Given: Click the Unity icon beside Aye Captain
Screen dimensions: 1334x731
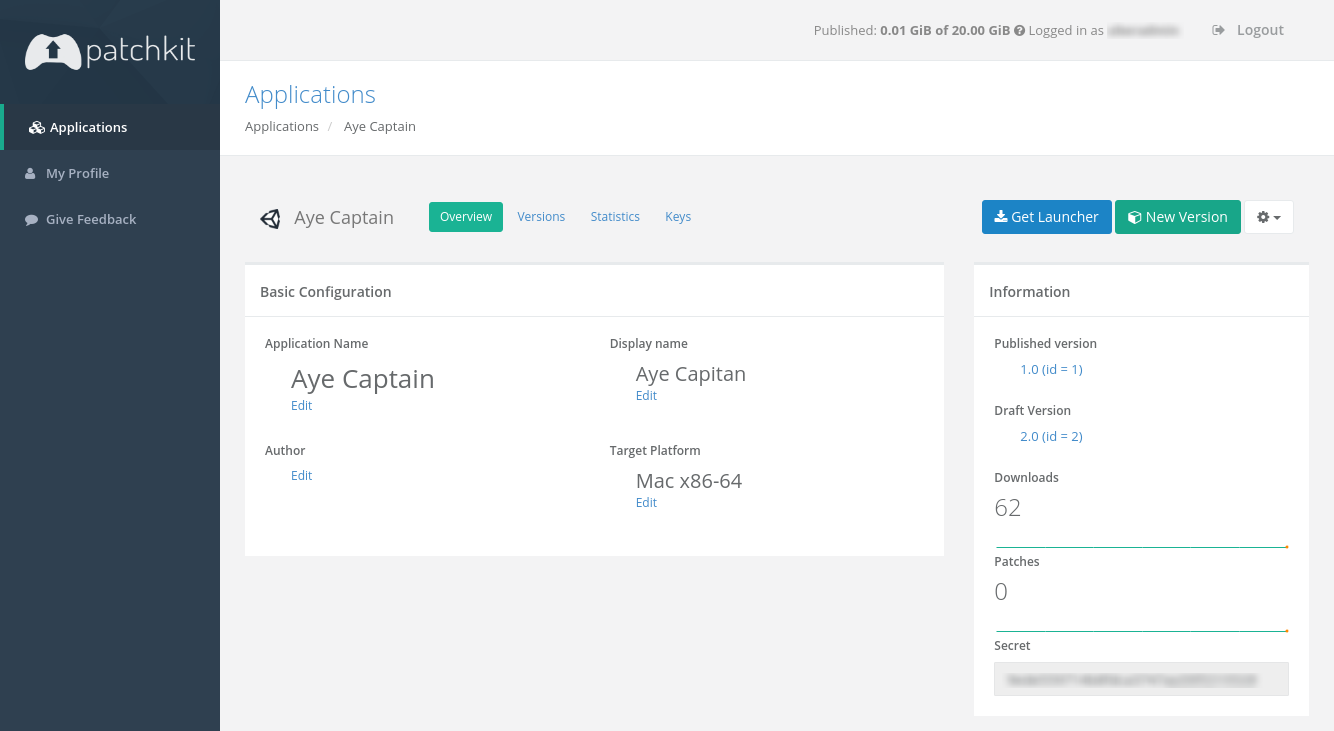Looking at the screenshot, I should pos(270,218).
